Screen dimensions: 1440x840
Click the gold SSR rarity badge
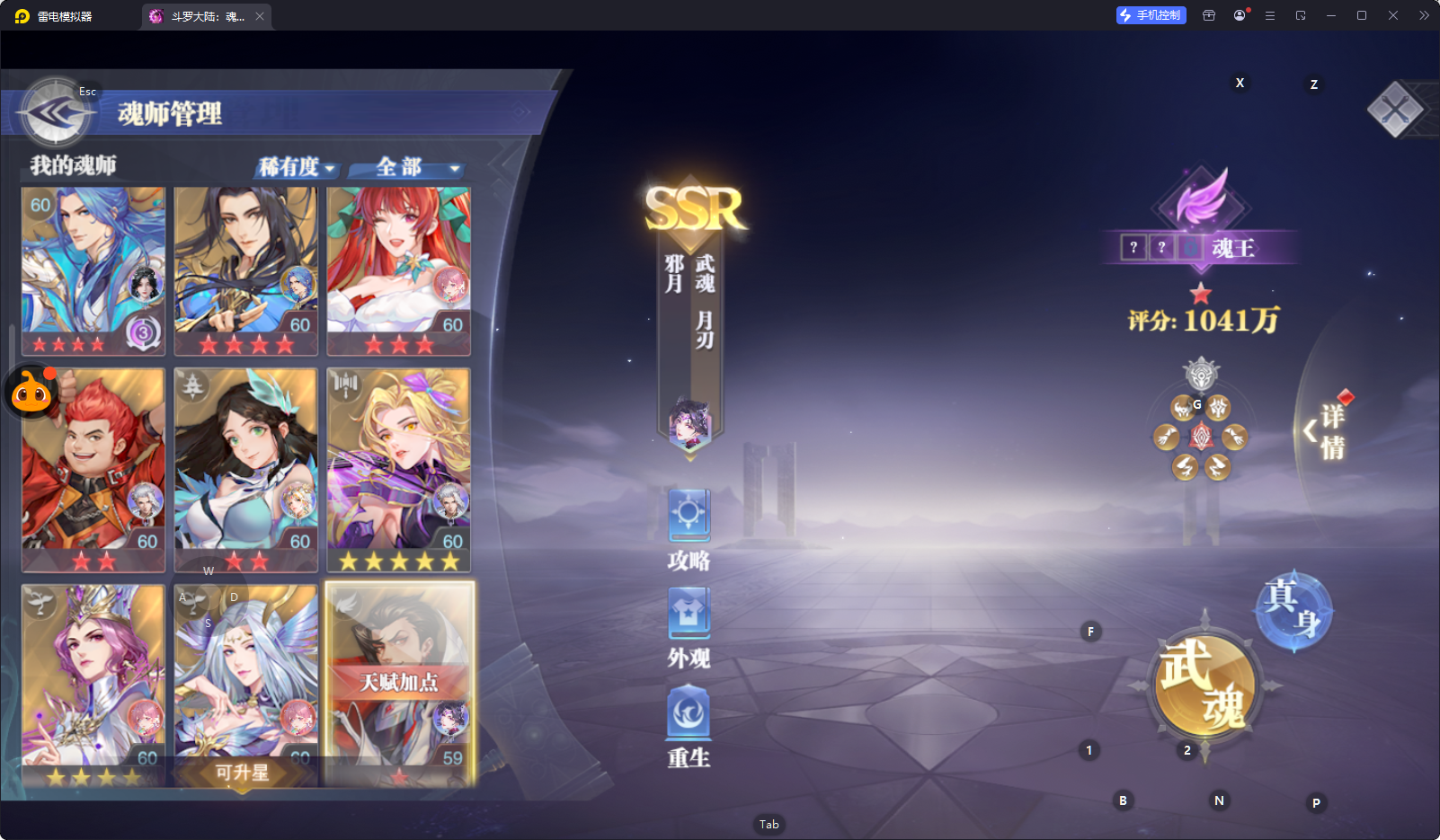point(694,209)
